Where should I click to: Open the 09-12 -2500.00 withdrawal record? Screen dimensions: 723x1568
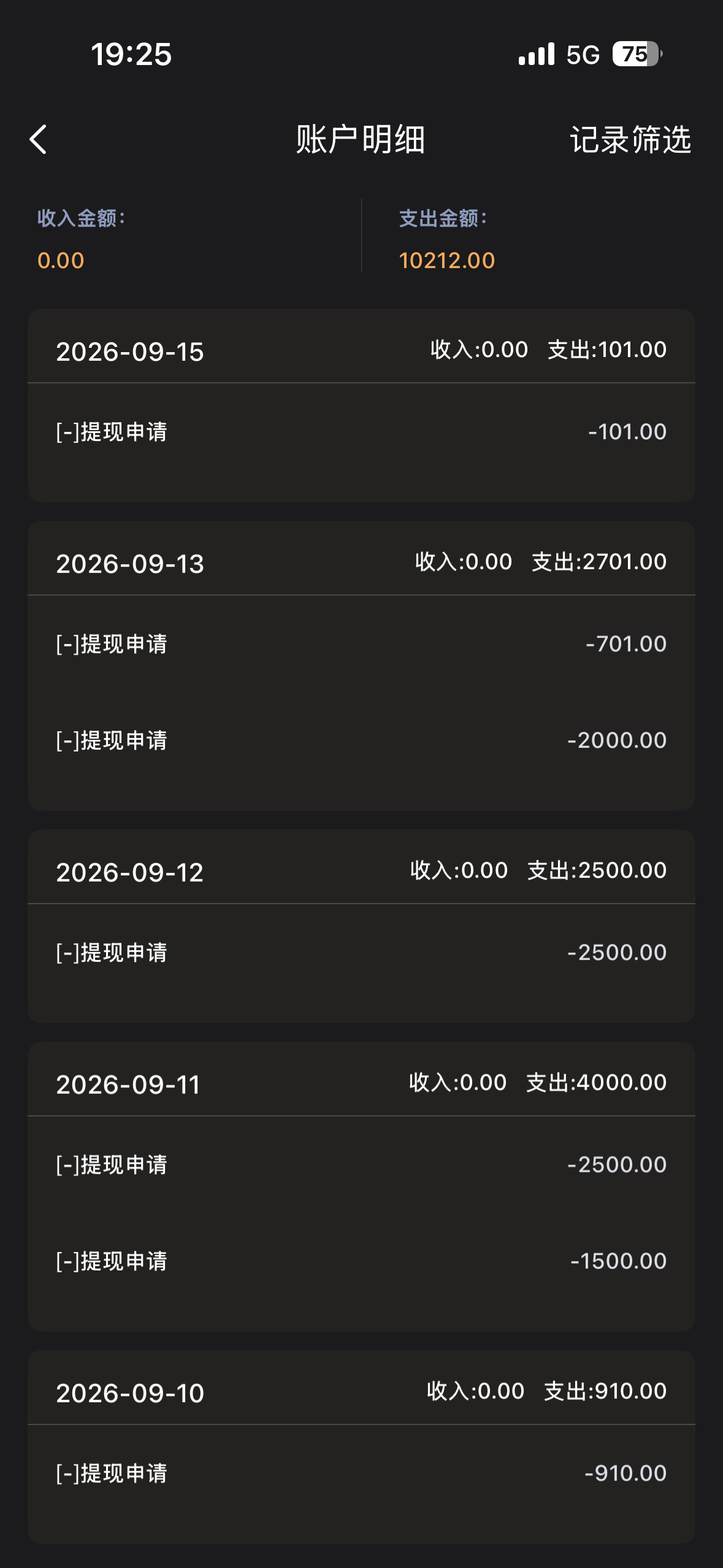click(x=361, y=953)
